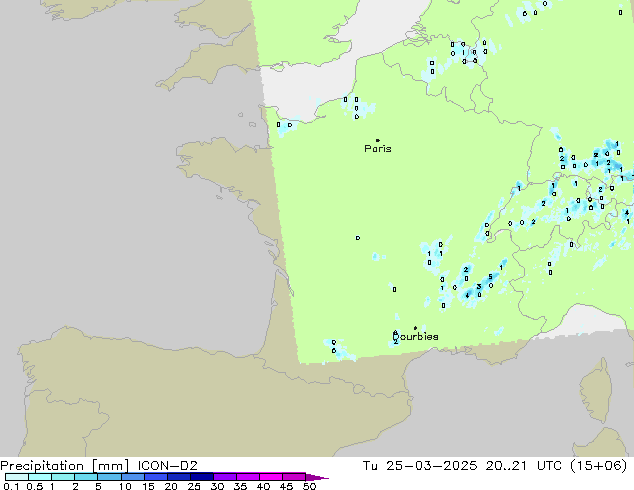
Task: Click the '[mm]' unit label
Action: [110, 466]
